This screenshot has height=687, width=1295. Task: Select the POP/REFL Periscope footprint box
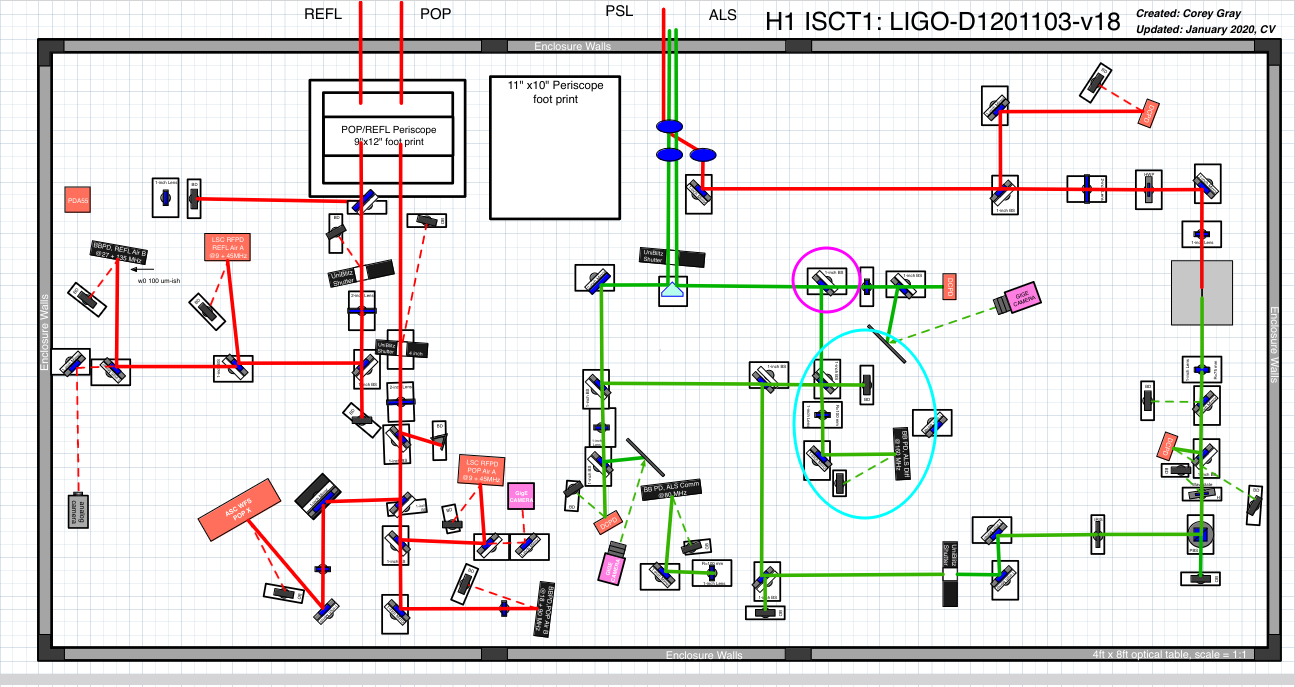point(387,137)
